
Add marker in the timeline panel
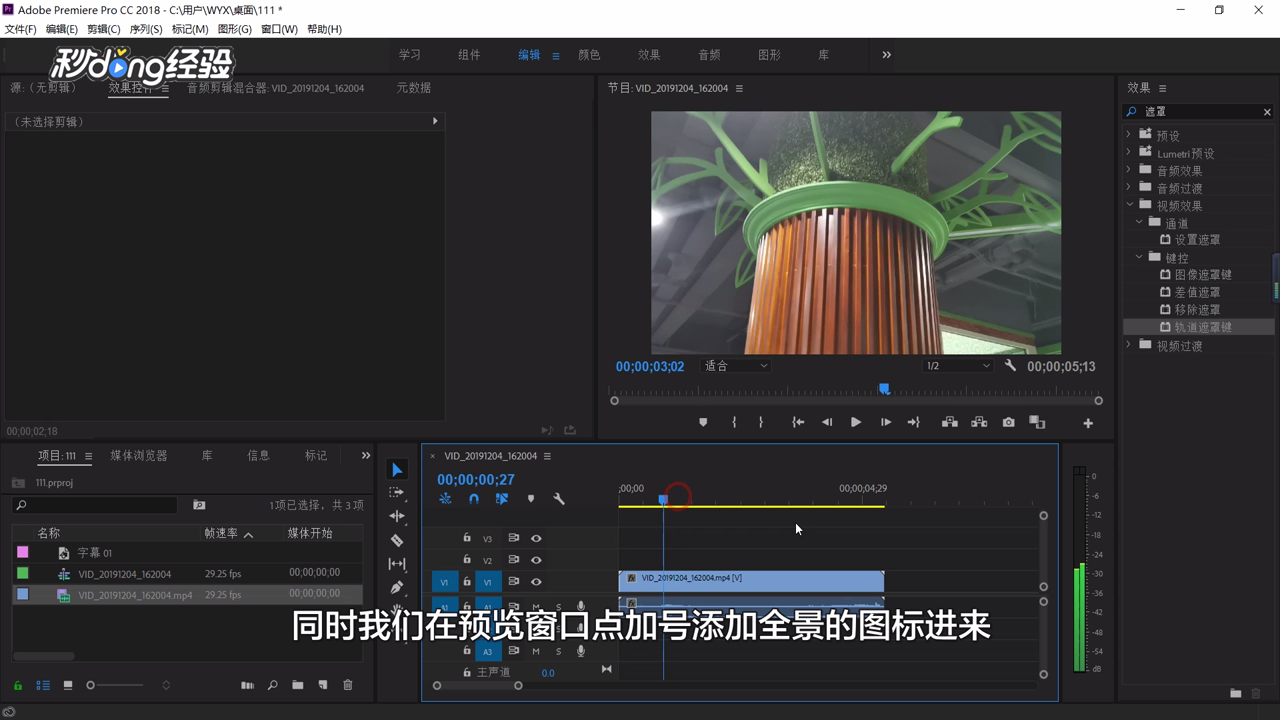[531, 499]
